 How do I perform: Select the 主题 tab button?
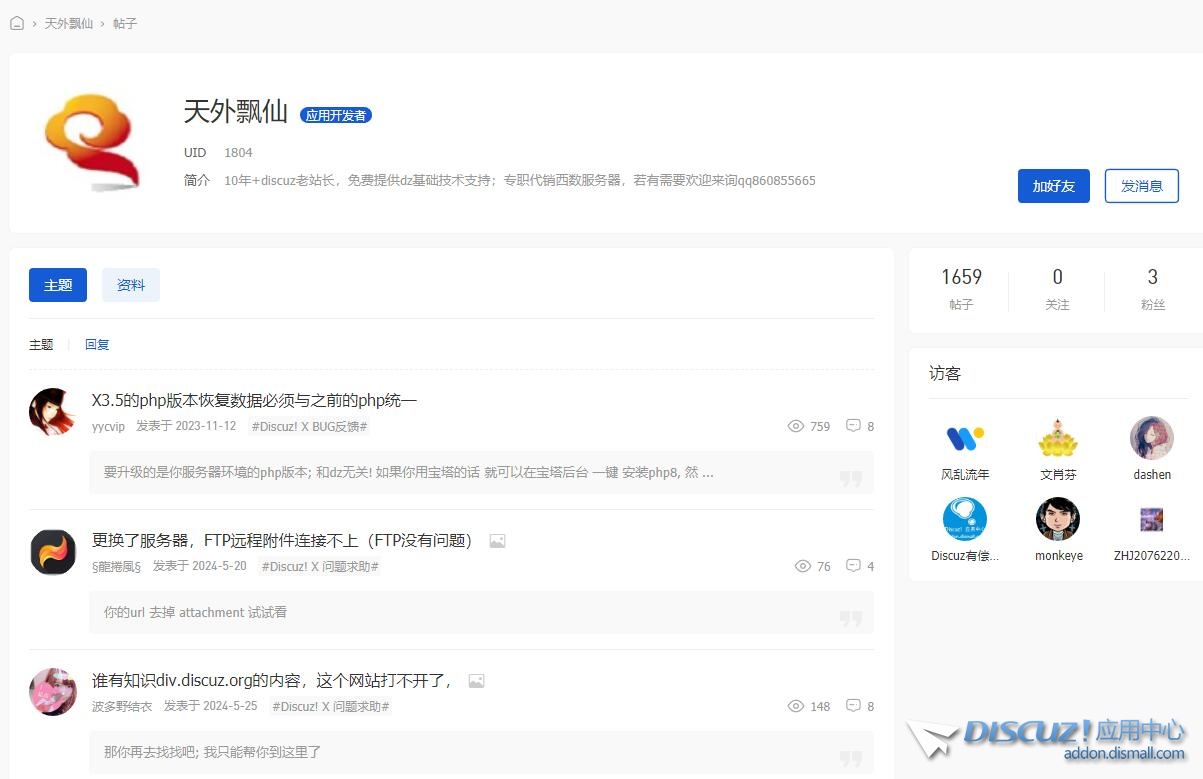[58, 285]
